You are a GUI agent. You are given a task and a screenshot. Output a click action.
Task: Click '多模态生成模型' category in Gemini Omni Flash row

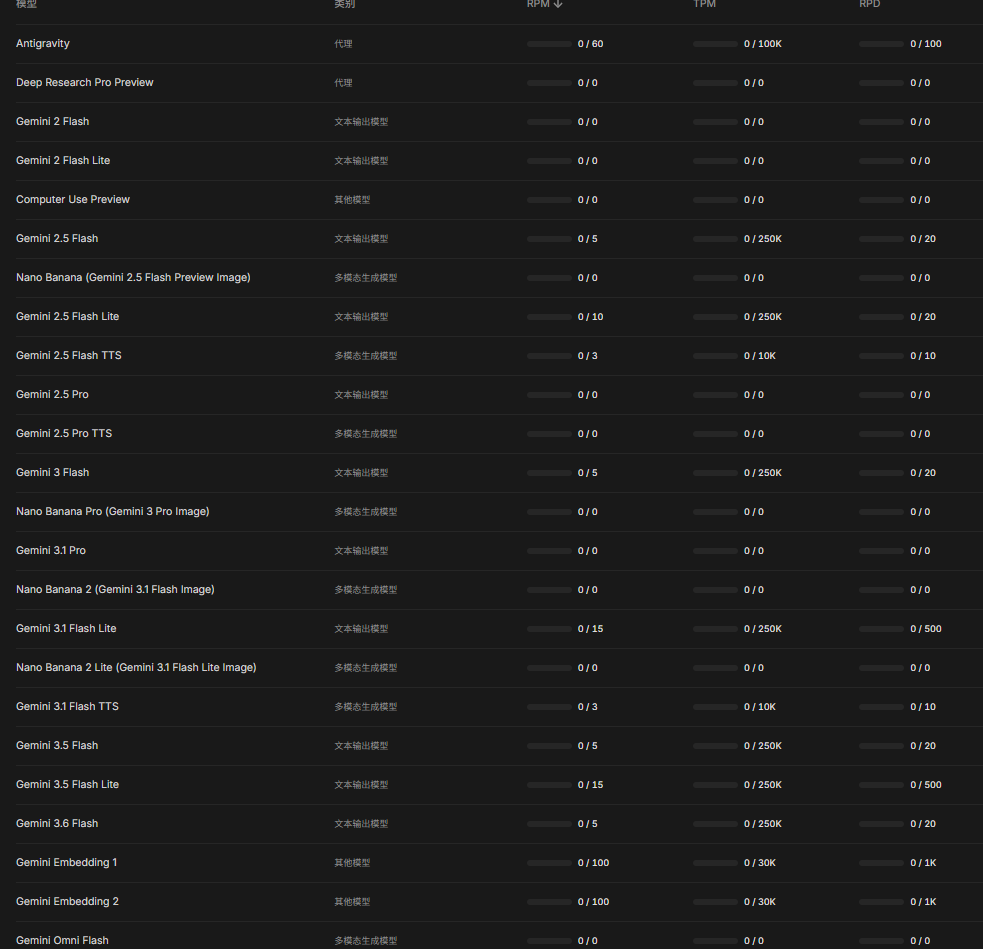pos(365,941)
